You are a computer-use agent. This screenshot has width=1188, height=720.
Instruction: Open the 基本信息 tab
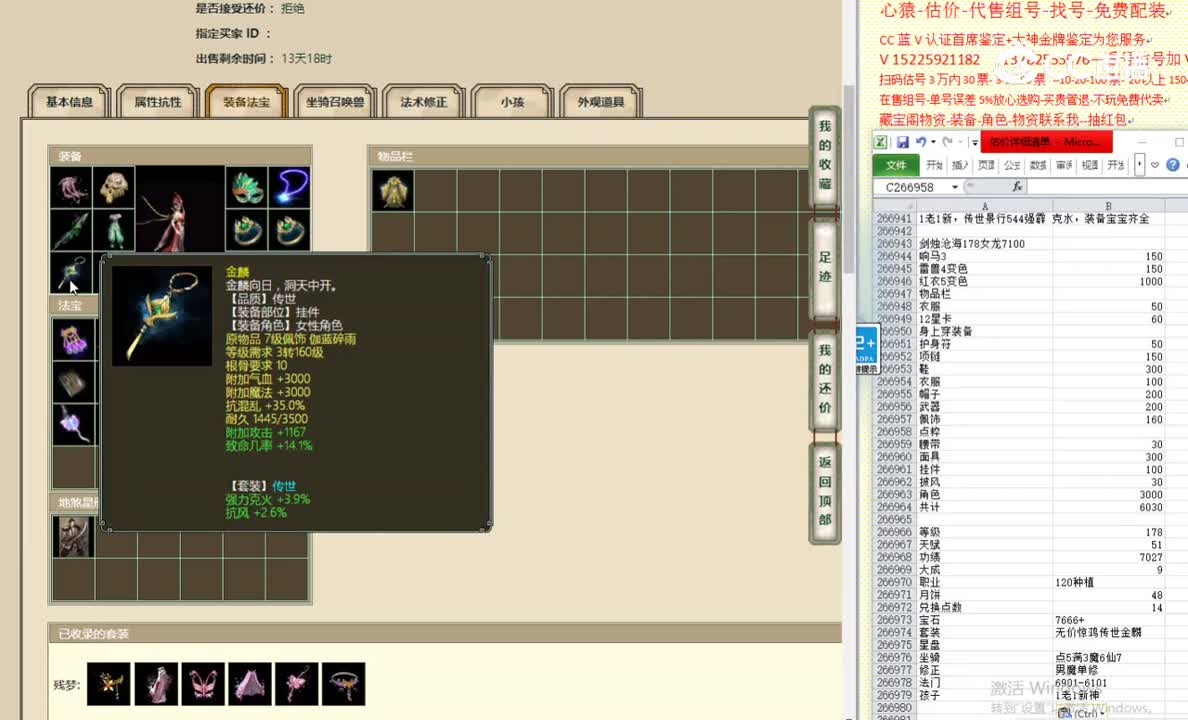click(69, 102)
